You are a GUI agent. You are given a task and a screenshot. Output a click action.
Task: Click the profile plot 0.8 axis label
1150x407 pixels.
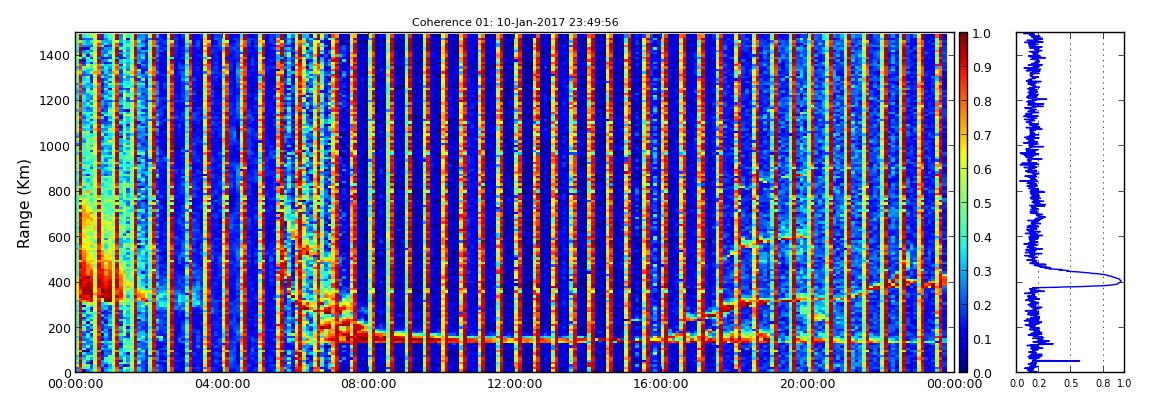1104,384
